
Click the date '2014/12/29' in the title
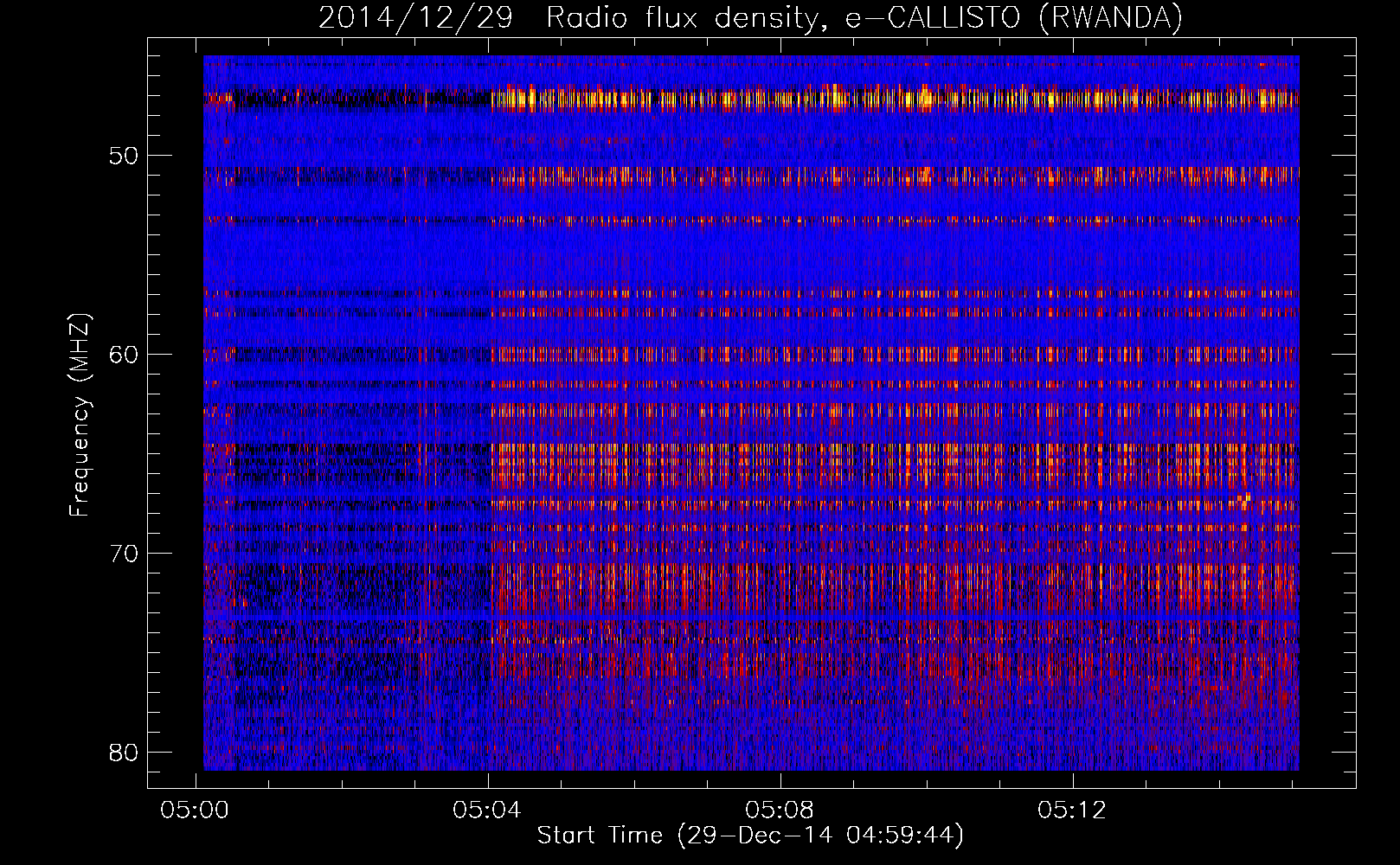click(x=415, y=17)
